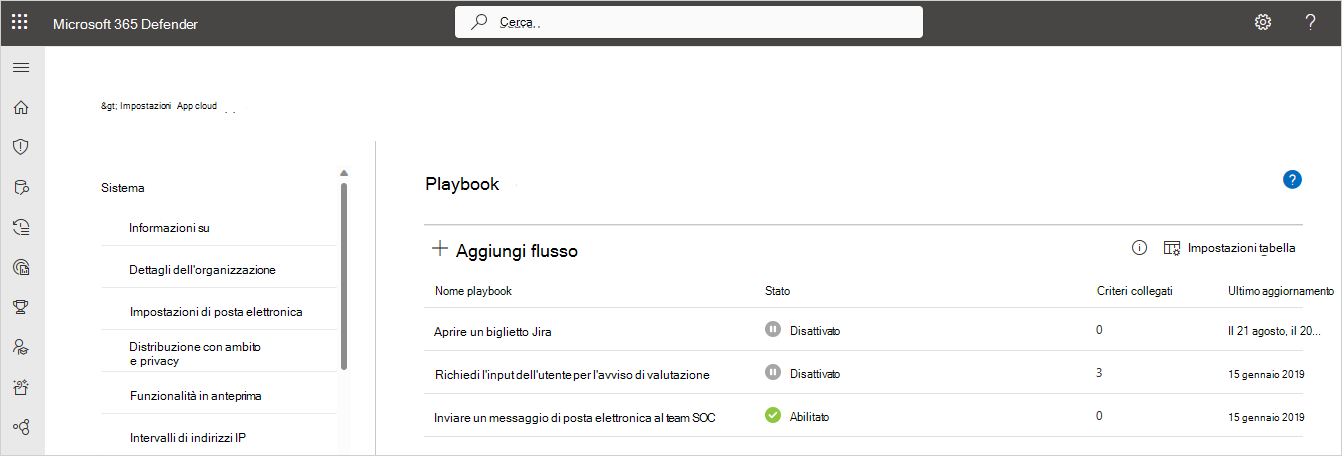Image resolution: width=1342 pixels, height=456 pixels.
Task: Click the blue help circle beside Playbook
Action: click(1292, 180)
